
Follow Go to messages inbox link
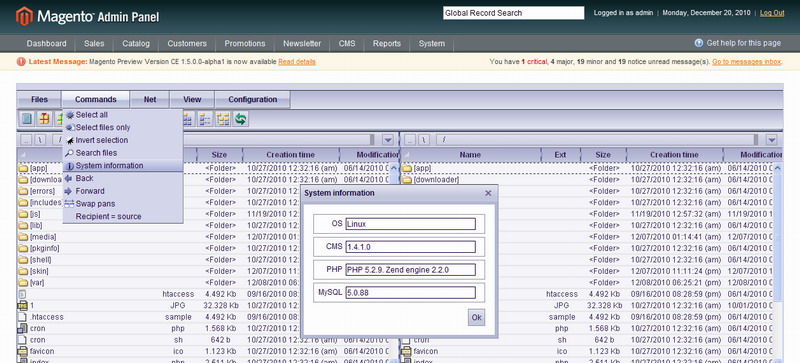tap(746, 62)
